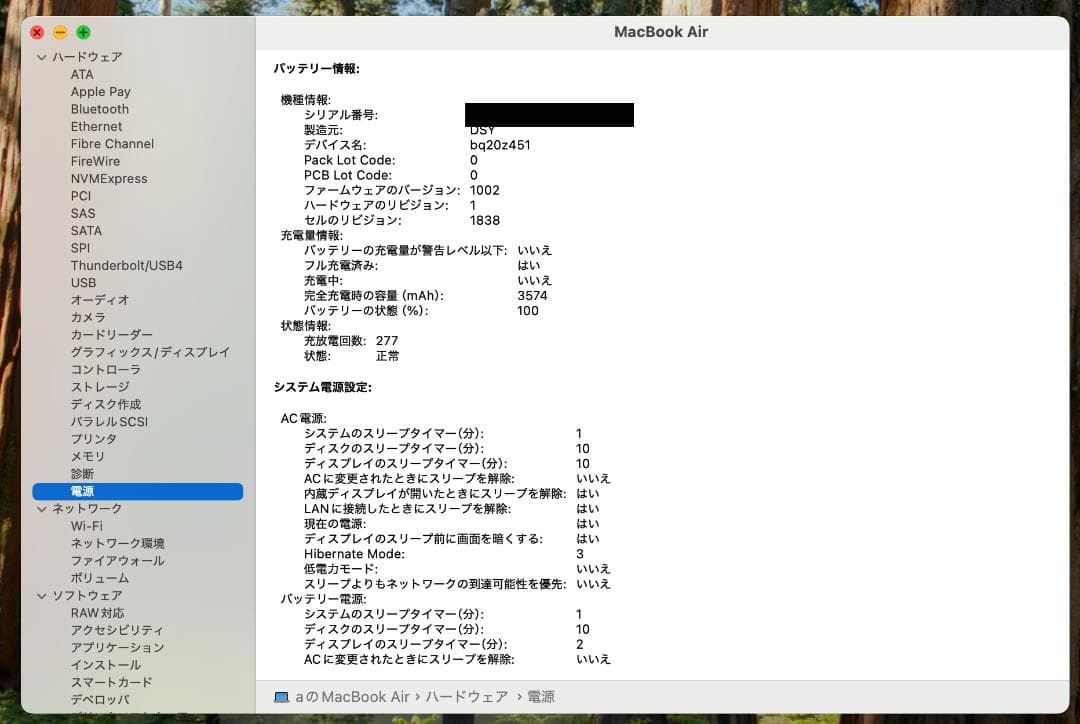Click the Hibernate Mode label
1080x724 pixels.
click(354, 554)
